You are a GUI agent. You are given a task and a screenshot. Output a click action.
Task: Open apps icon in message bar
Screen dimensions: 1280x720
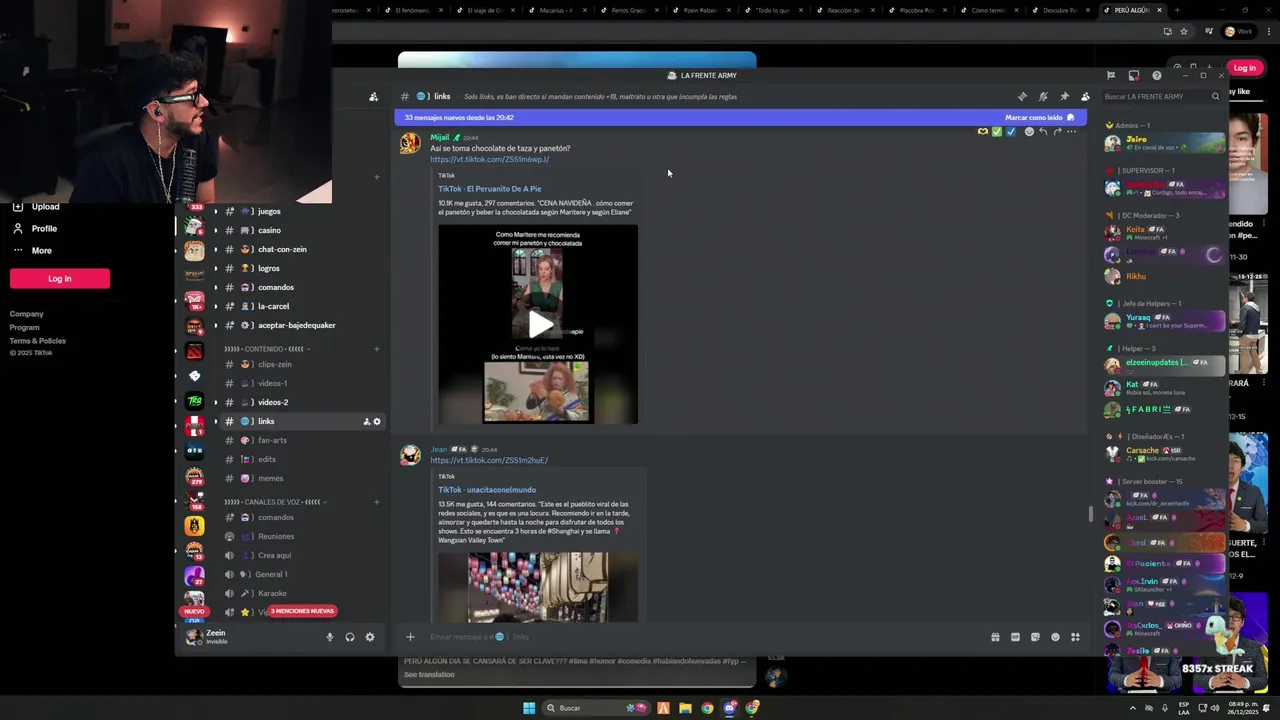1075,637
